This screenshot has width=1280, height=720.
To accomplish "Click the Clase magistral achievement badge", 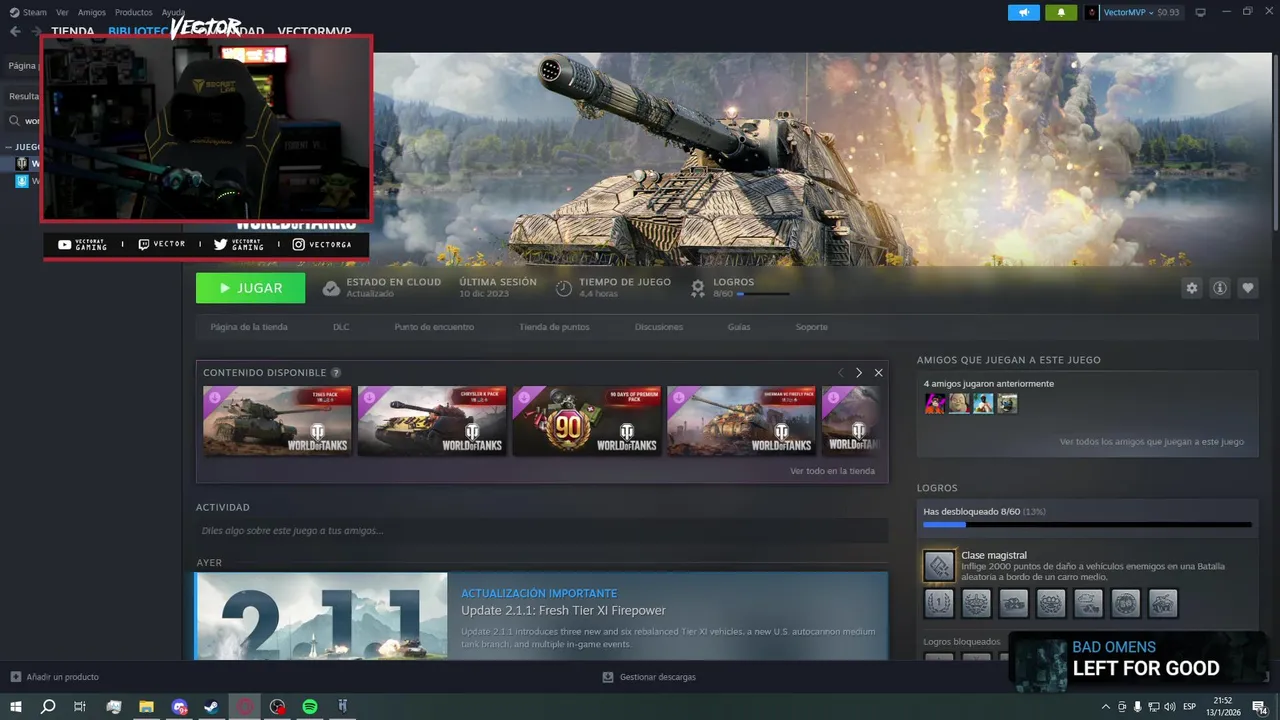I will pyautogui.click(x=939, y=566).
